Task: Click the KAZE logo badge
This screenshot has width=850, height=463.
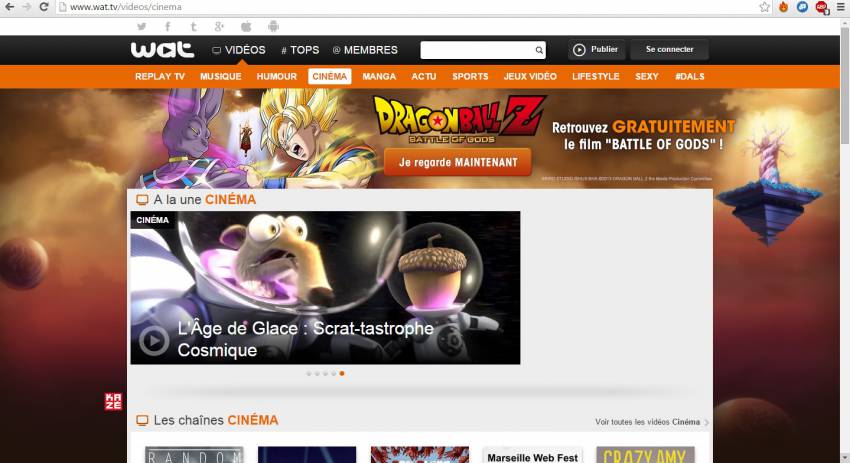Action: [x=113, y=401]
